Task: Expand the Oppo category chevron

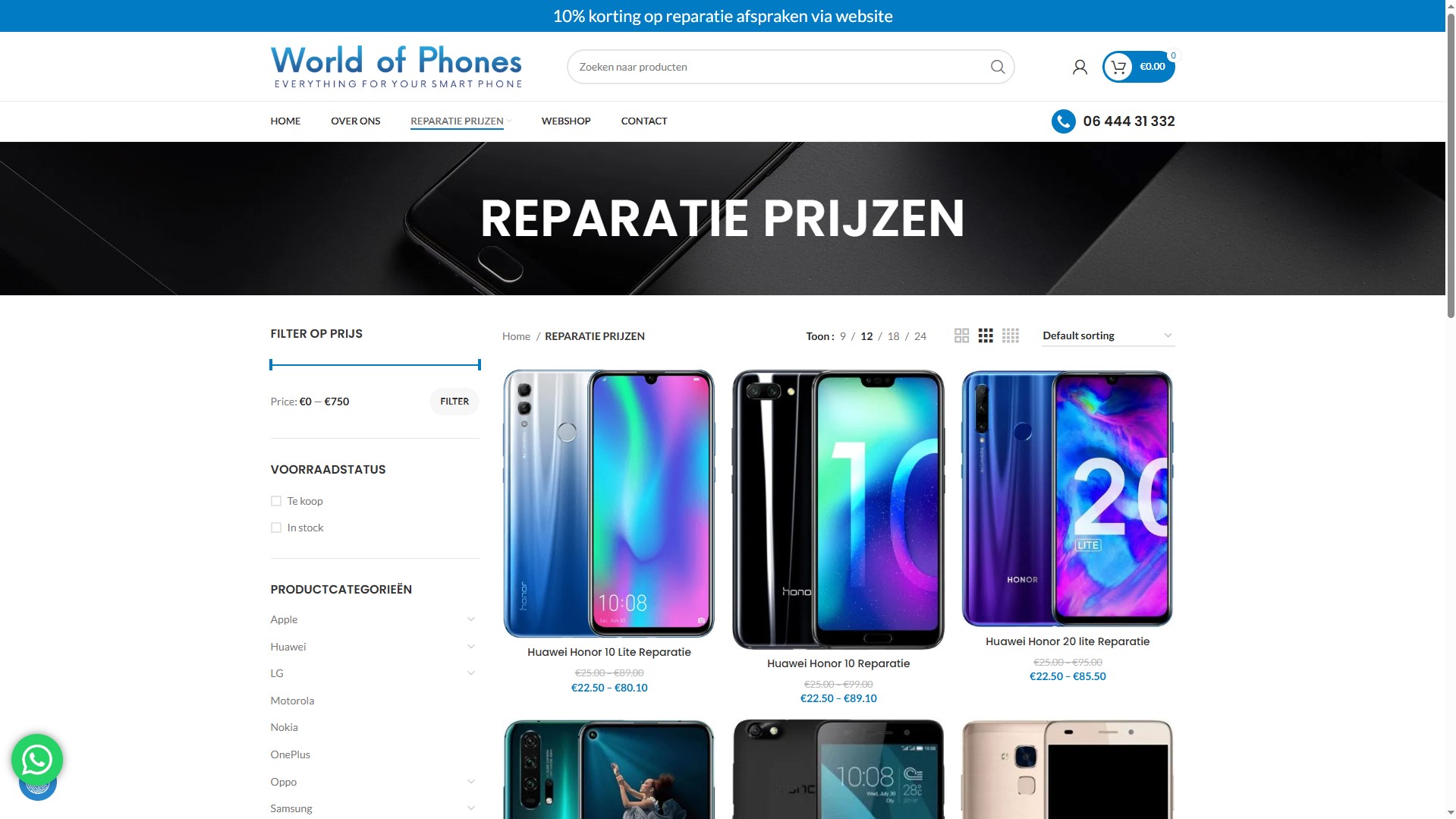Action: [x=471, y=782]
